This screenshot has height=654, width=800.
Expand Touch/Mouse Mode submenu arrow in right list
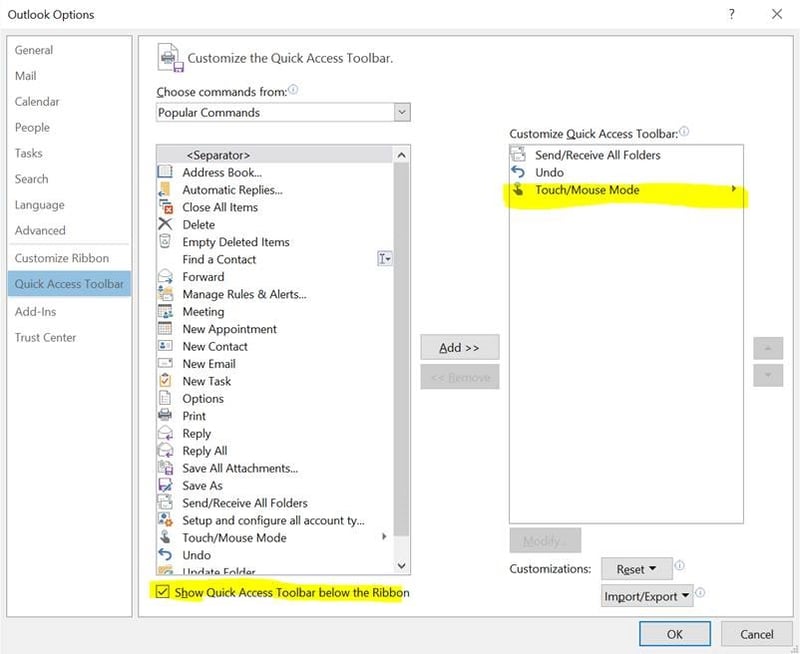[734, 190]
